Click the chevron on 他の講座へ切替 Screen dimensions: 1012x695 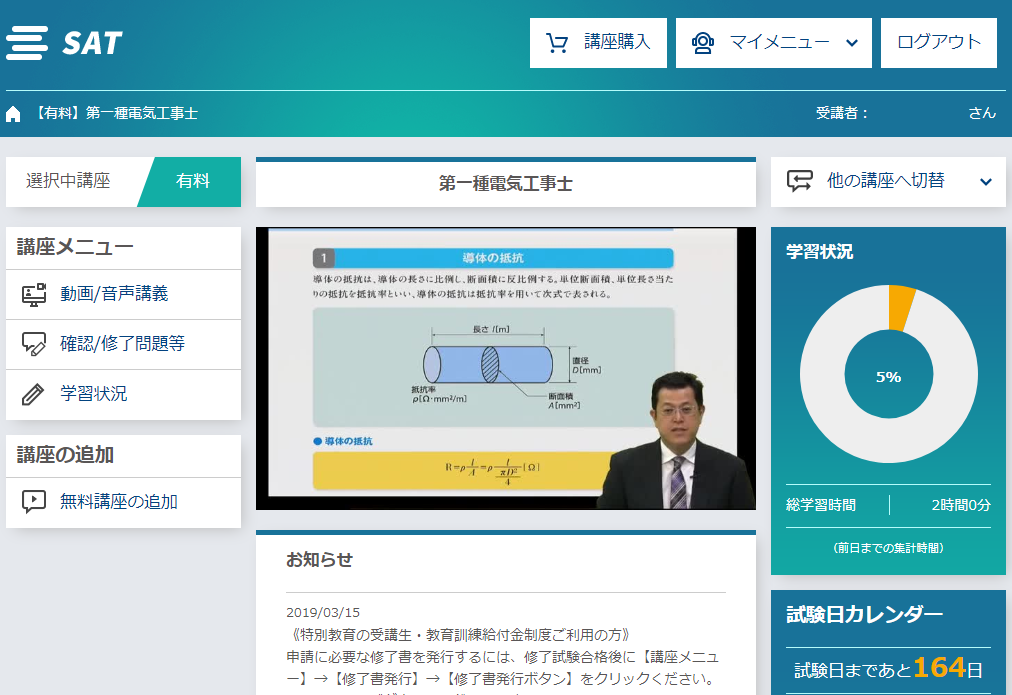pyautogui.click(x=986, y=182)
